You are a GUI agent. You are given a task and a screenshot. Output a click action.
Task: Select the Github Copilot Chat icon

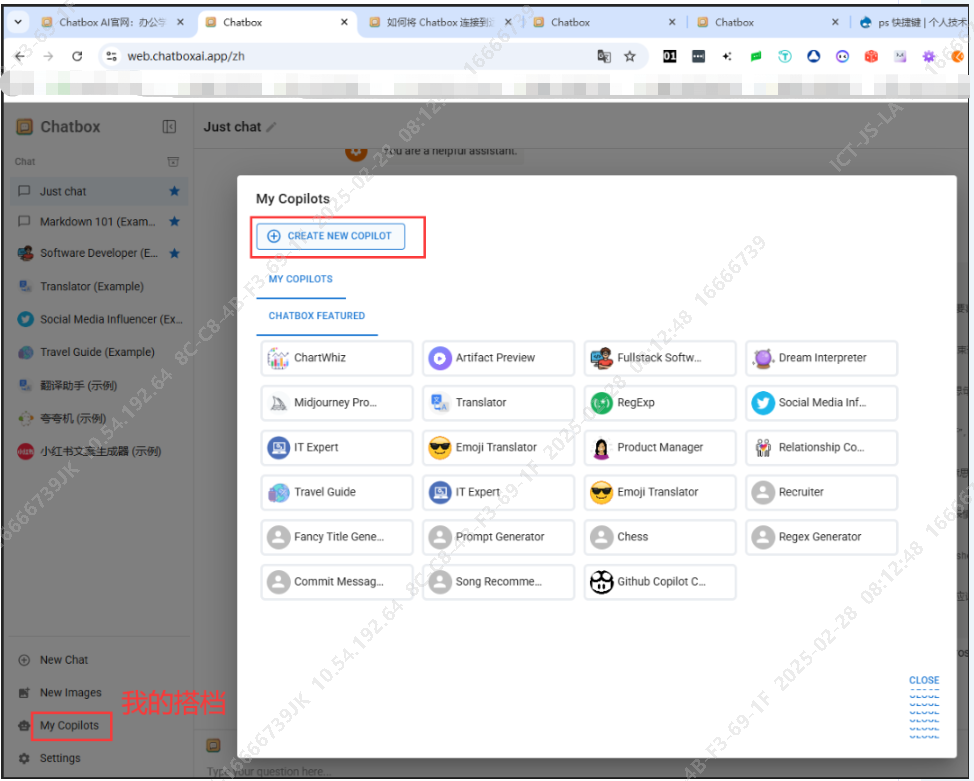[x=601, y=582]
